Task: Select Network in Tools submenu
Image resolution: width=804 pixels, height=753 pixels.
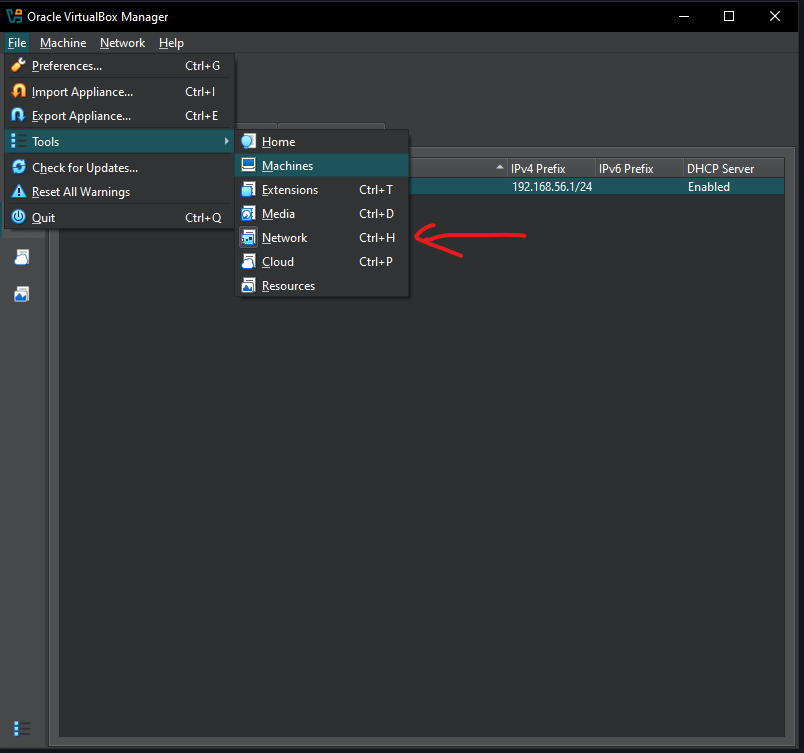Action: [x=322, y=238]
